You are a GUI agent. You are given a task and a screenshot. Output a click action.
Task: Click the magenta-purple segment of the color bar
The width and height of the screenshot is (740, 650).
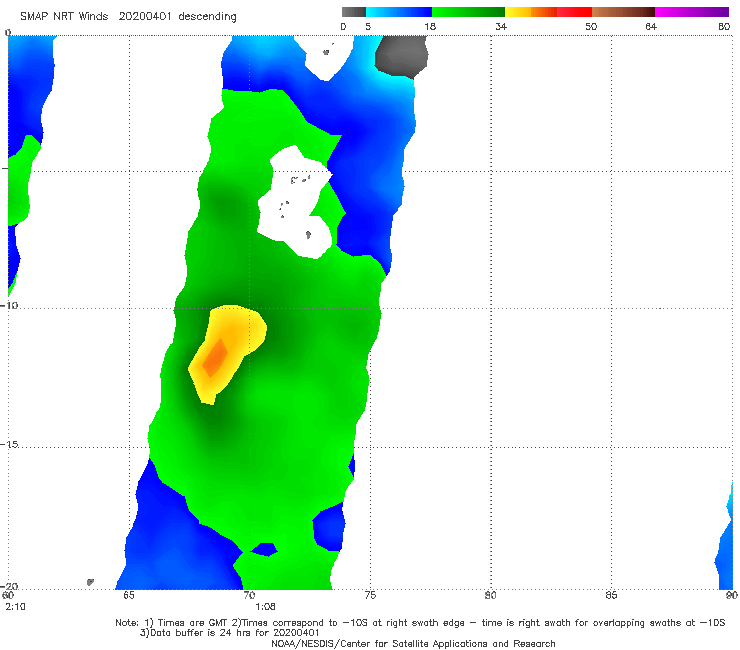692,12
